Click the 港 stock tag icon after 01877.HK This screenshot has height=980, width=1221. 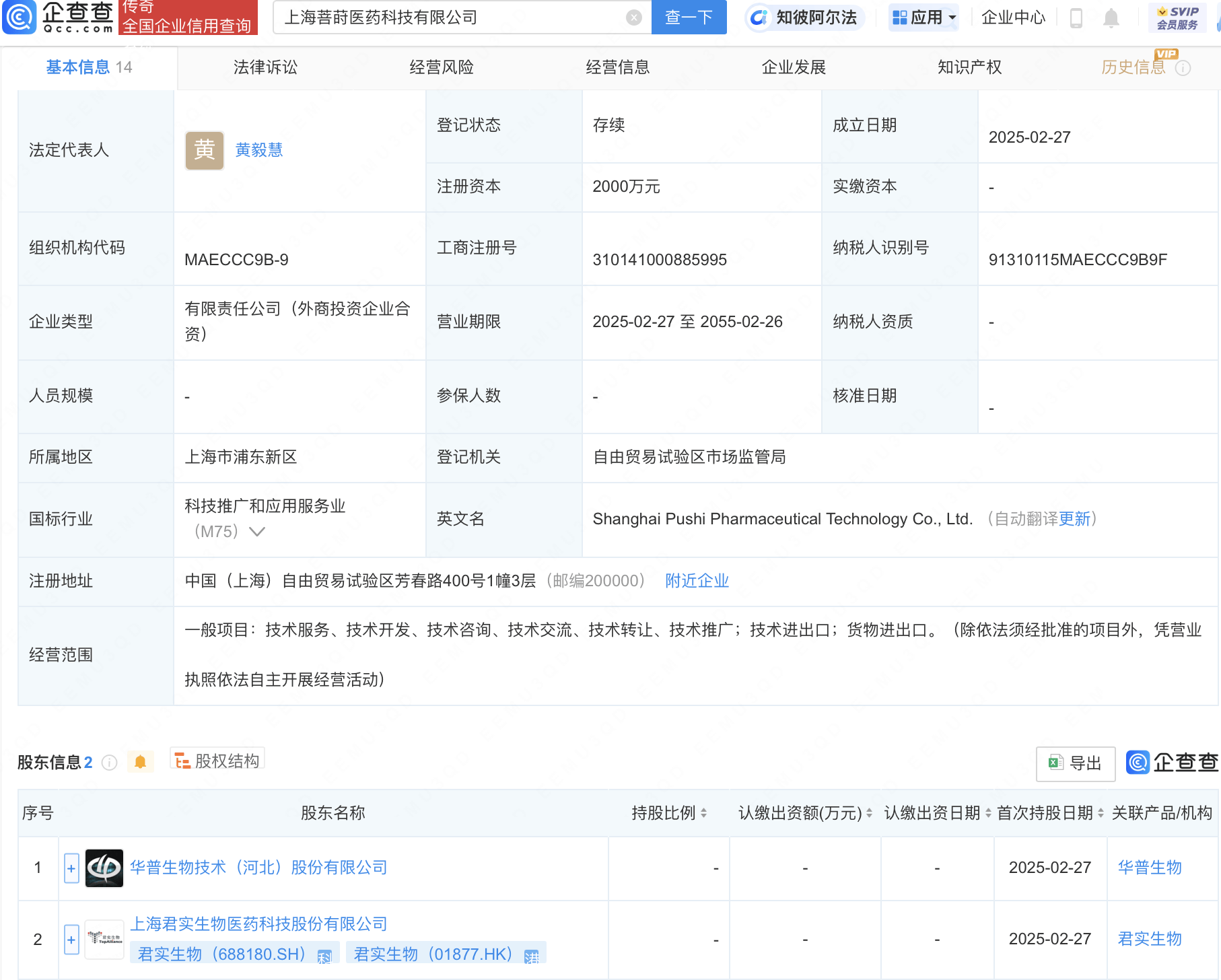click(x=532, y=956)
